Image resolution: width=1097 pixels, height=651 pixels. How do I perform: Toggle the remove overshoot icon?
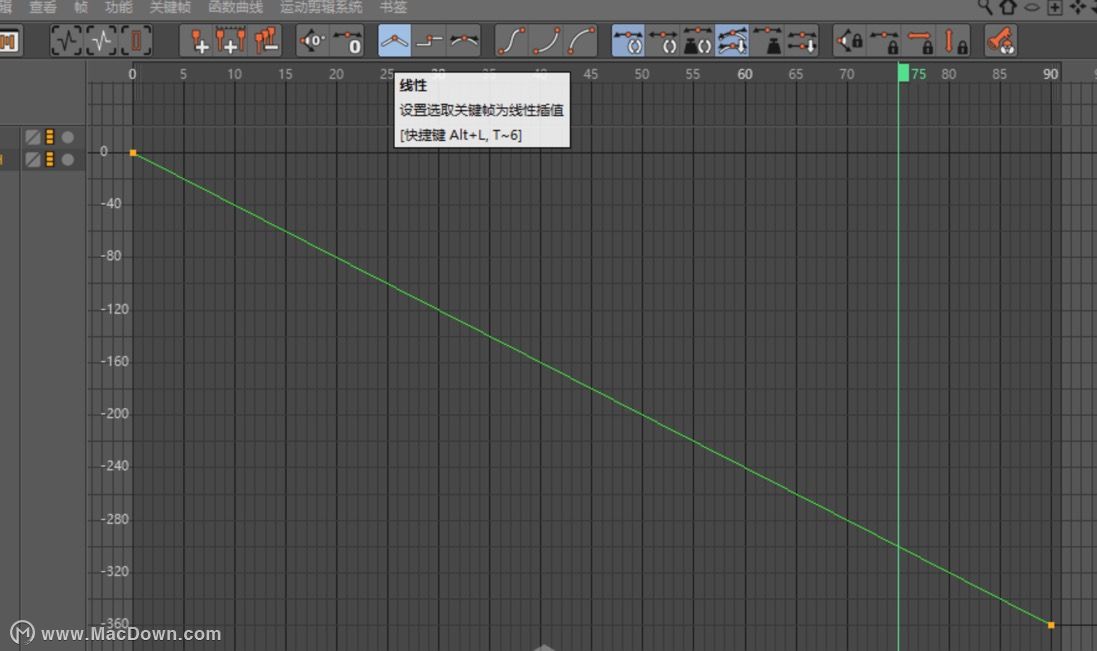(732, 41)
